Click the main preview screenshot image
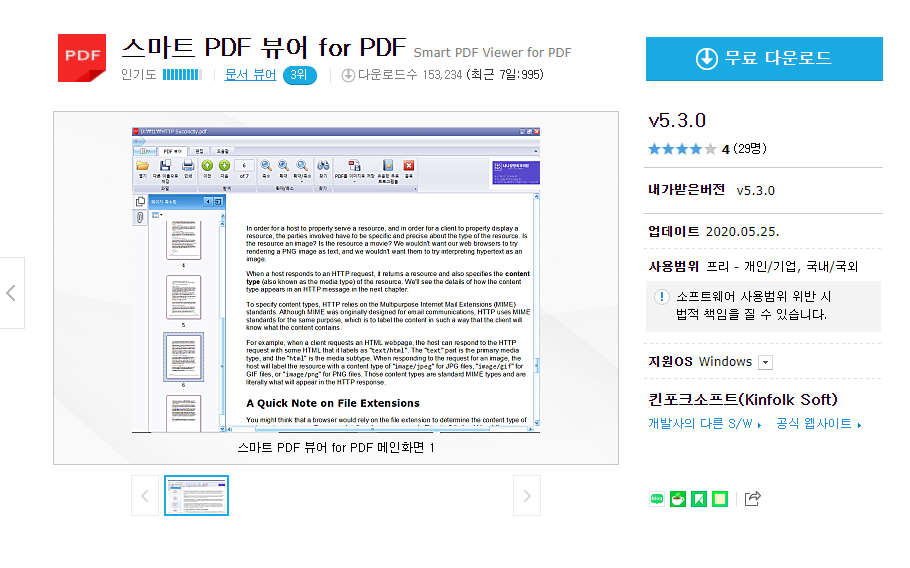Screen dimensions: 910x568 [x=335, y=280]
